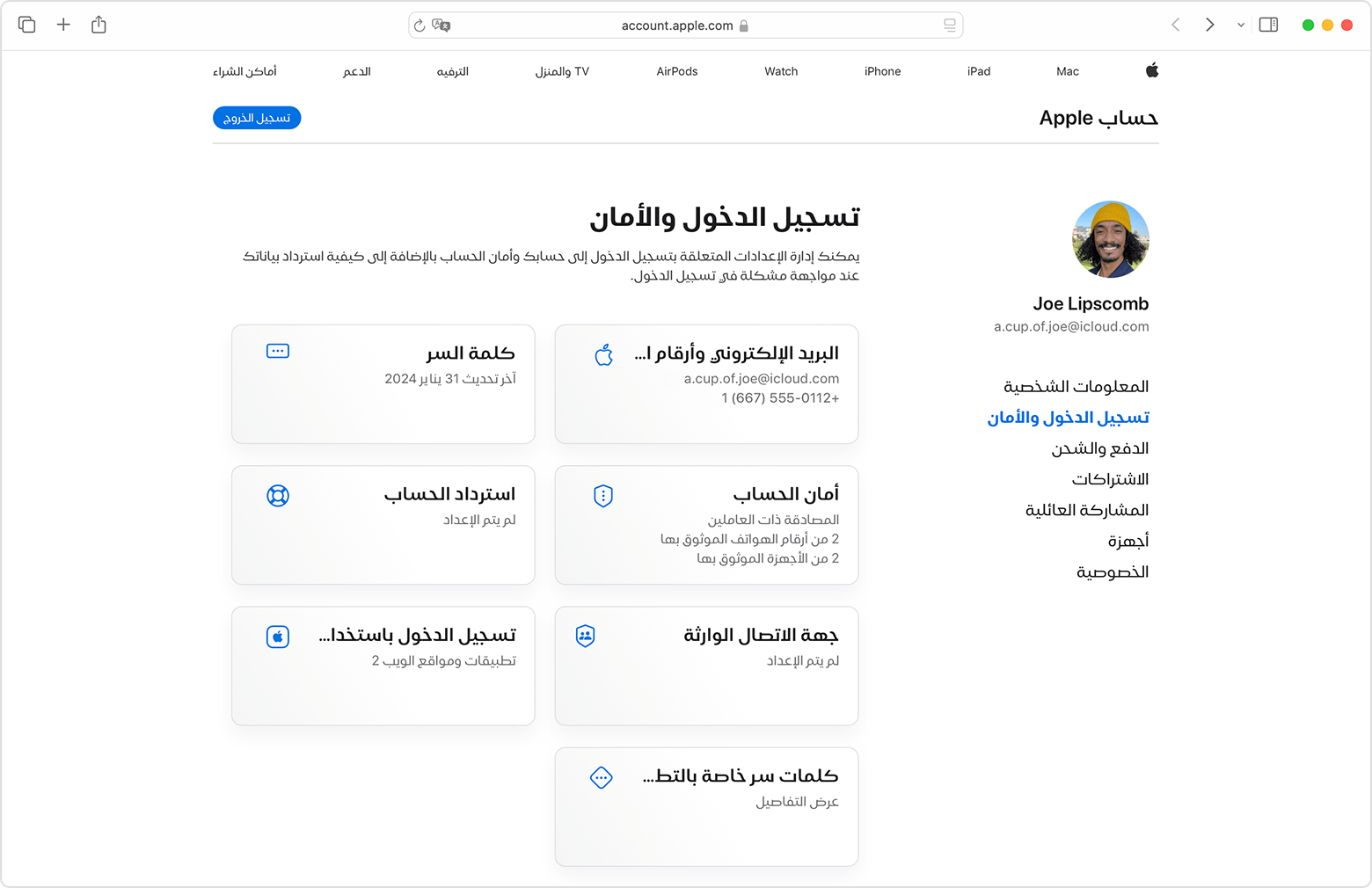The image size is (1372, 888).
Task: Select الخصوصية in the sidebar
Action: 1113,572
